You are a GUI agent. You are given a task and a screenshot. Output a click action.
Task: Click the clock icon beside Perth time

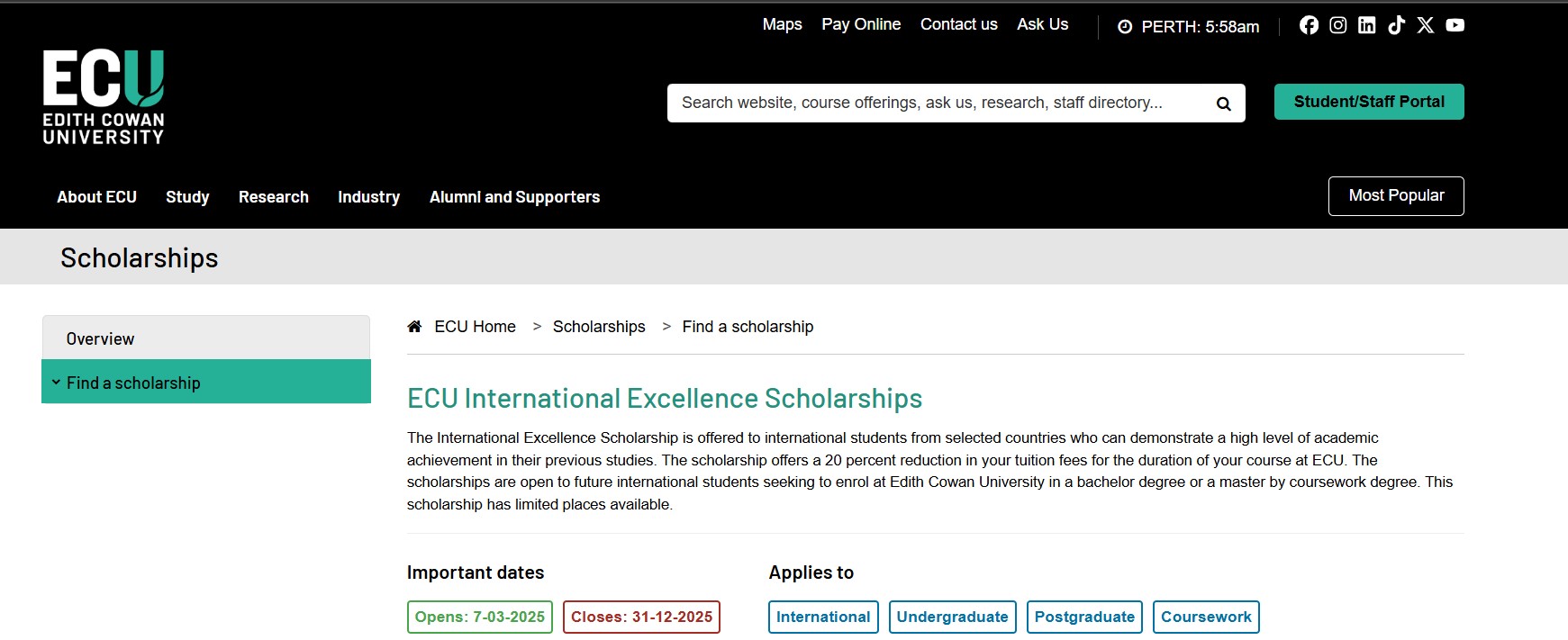[x=1125, y=27]
